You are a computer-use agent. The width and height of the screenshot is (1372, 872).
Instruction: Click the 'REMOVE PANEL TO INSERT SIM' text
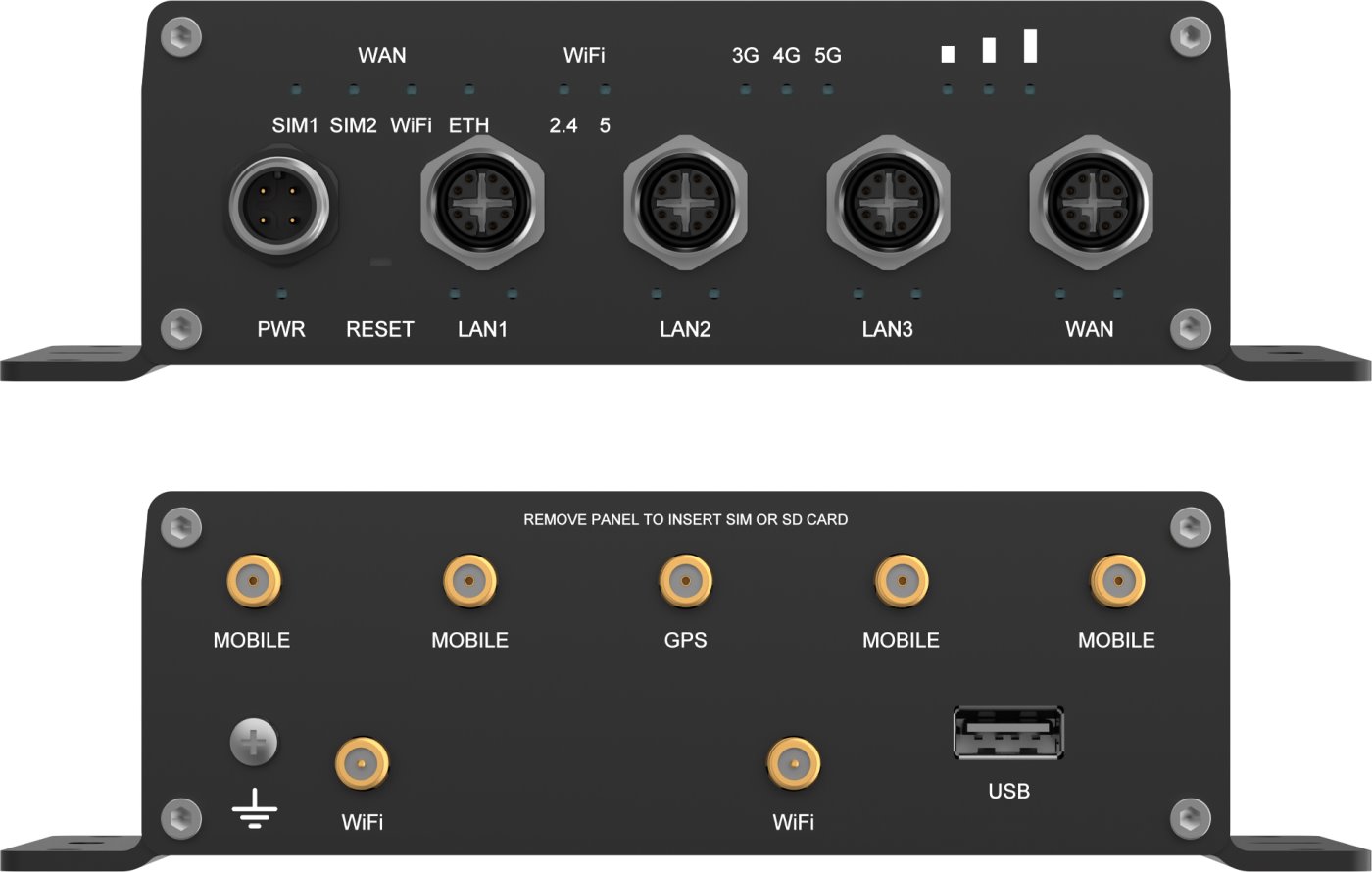[685, 520]
